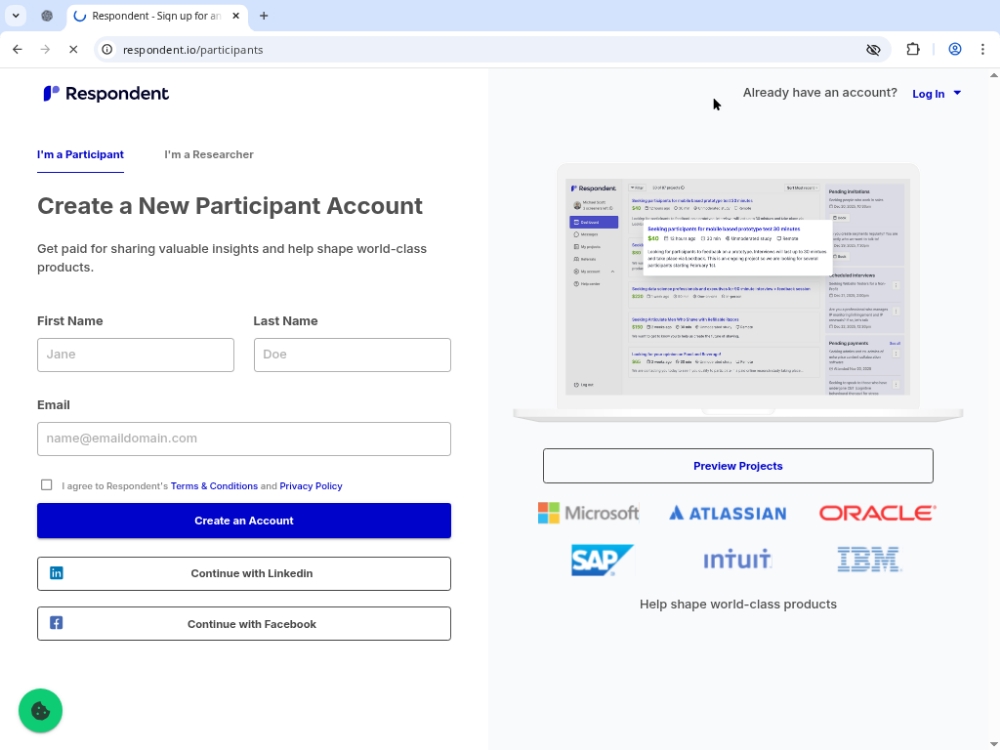Open the browser extensions puzzle icon
Image resolution: width=1000 pixels, height=750 pixels.
(x=912, y=49)
